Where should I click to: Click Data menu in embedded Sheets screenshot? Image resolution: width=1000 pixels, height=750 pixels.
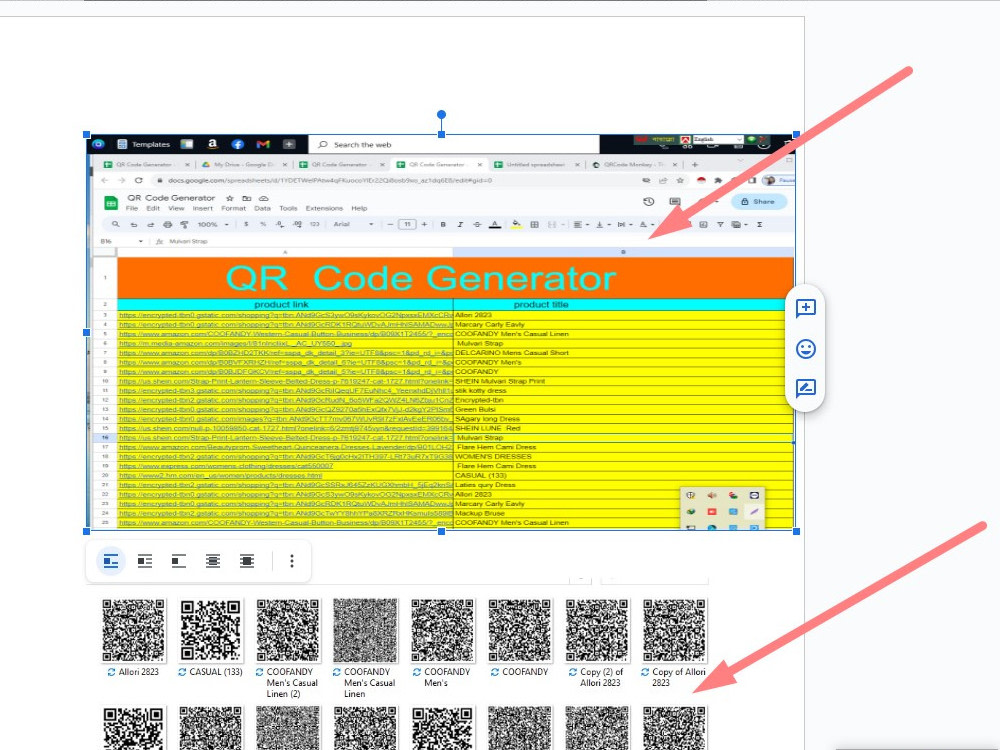point(262,209)
